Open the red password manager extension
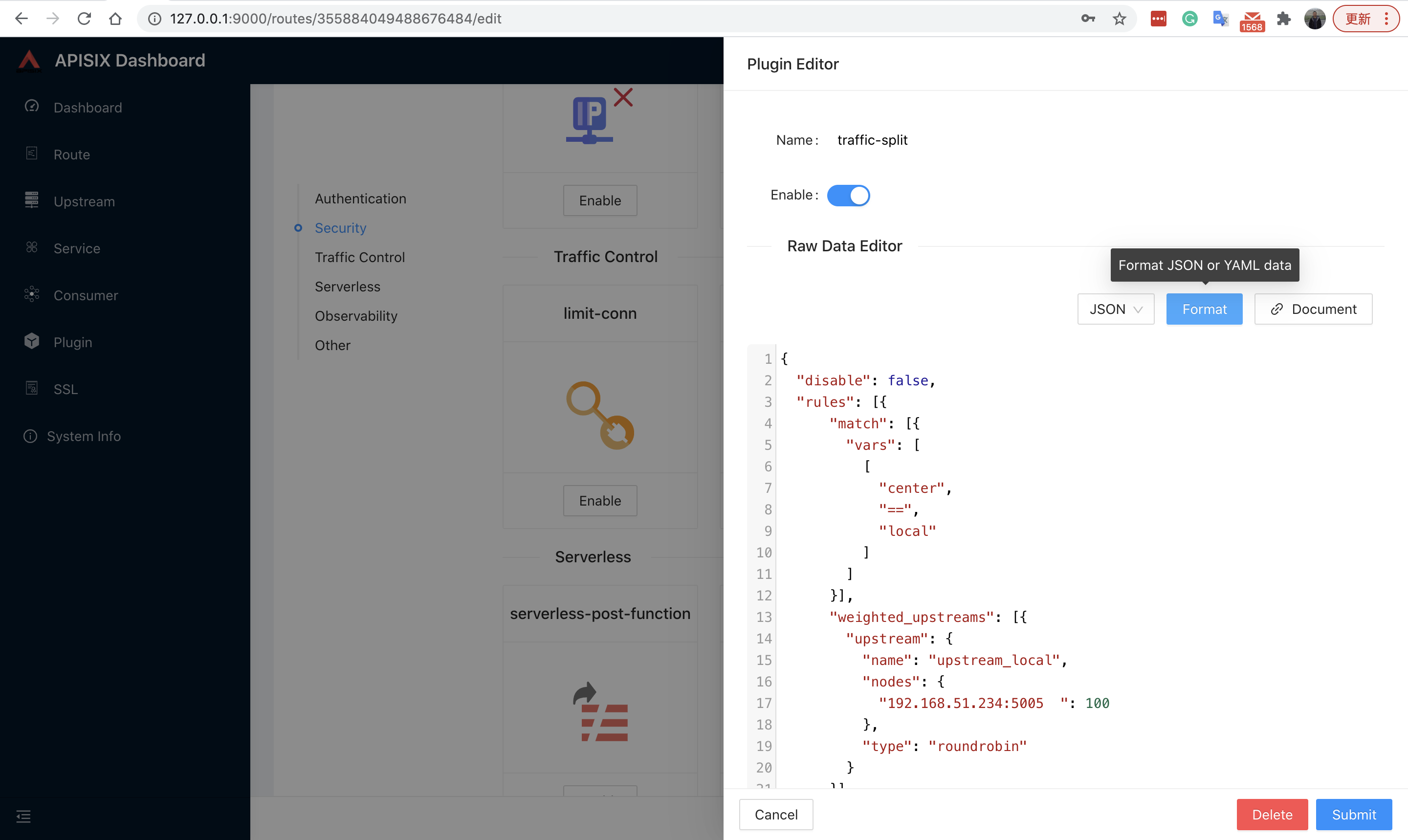The height and width of the screenshot is (840, 1408). coord(1159,19)
